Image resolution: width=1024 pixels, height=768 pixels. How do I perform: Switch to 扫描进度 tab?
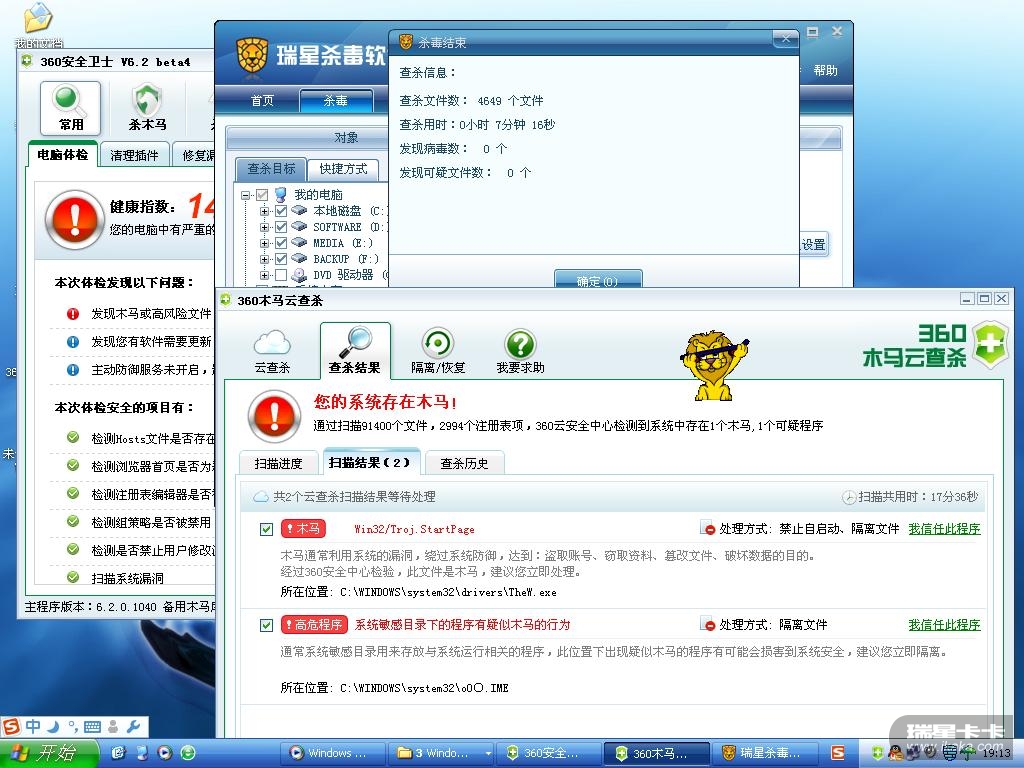[278, 463]
